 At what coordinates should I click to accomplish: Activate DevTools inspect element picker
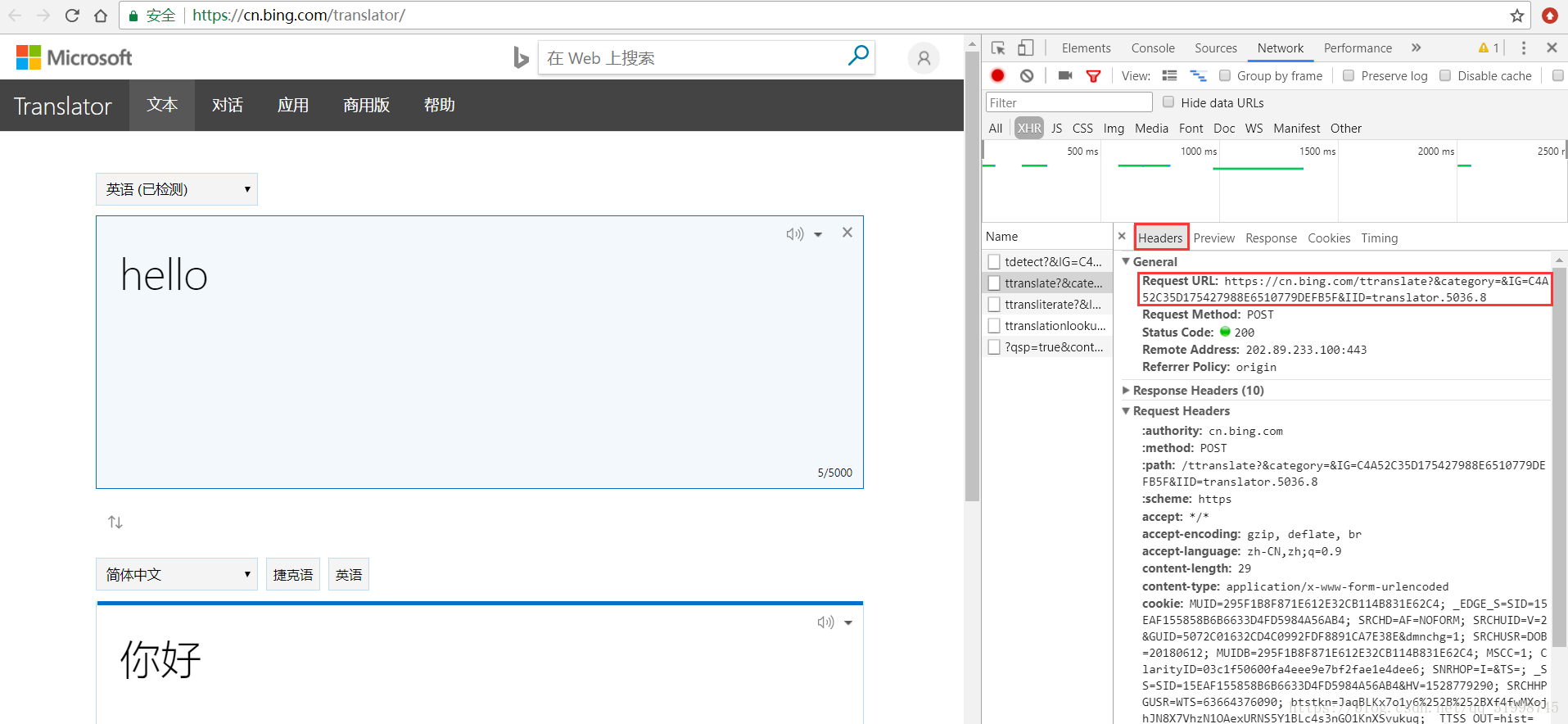pos(998,48)
